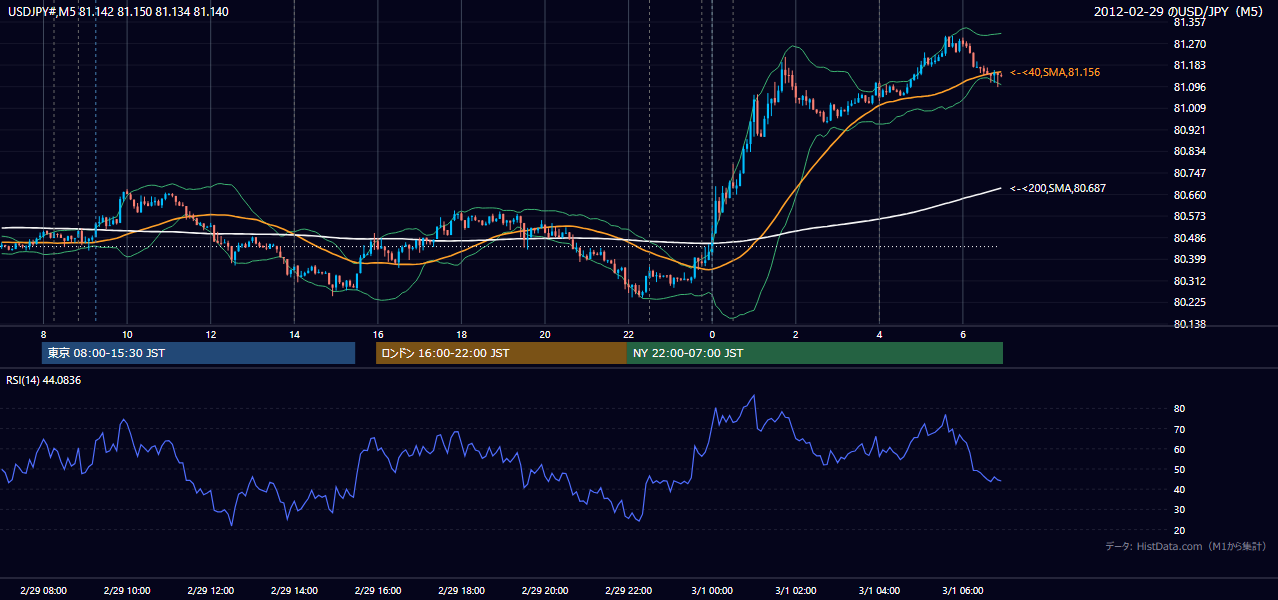Click the データ: HistData.com source note
The image size is (1278, 600).
click(x=1186, y=546)
